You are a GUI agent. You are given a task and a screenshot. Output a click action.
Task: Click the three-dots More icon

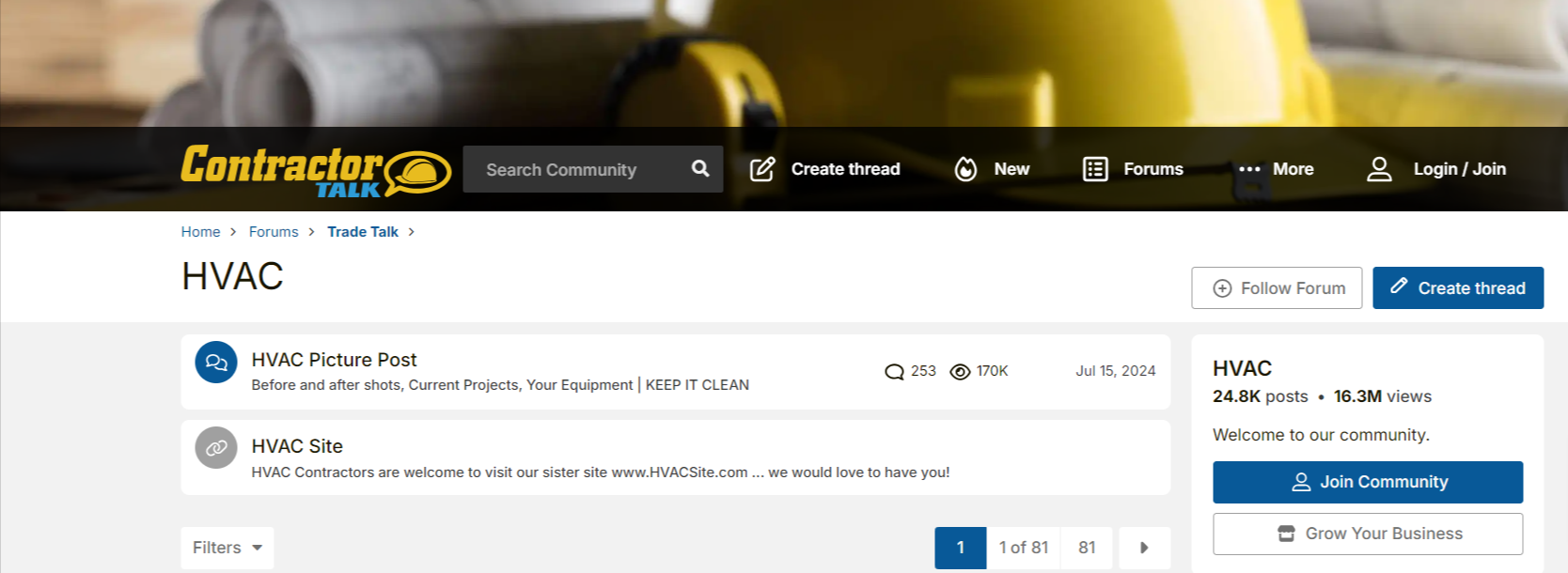click(x=1249, y=170)
